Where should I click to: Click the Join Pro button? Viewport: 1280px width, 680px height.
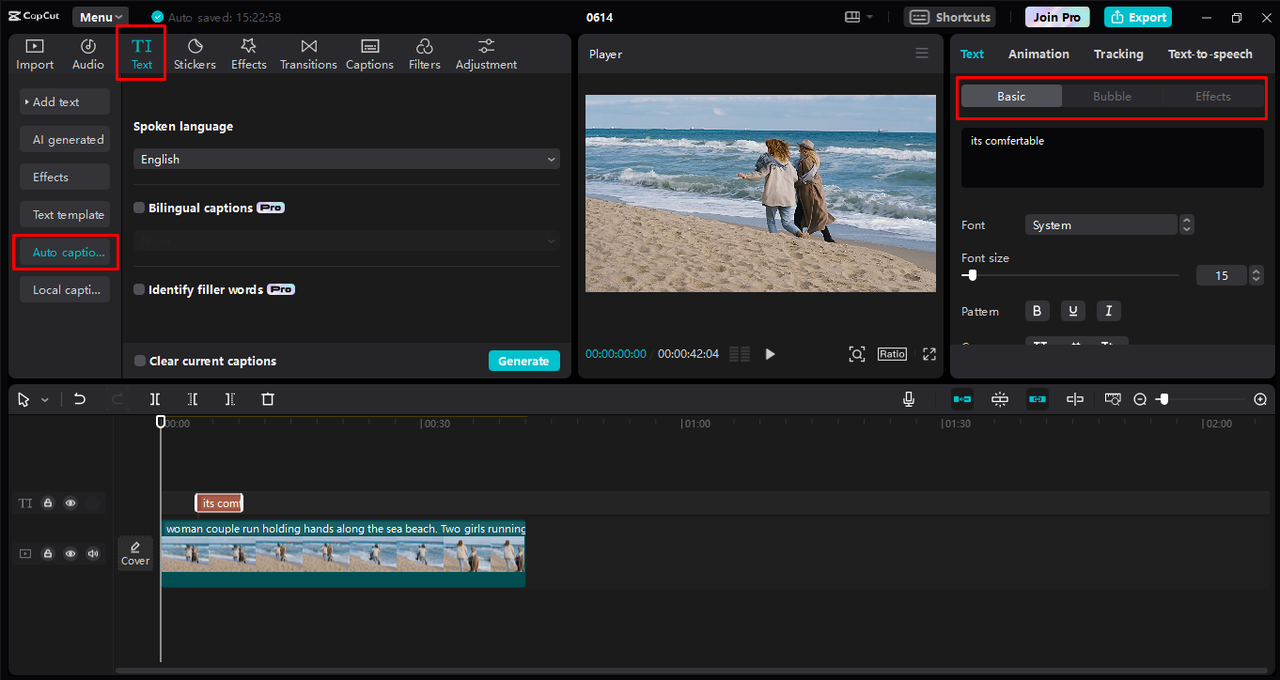(1057, 17)
